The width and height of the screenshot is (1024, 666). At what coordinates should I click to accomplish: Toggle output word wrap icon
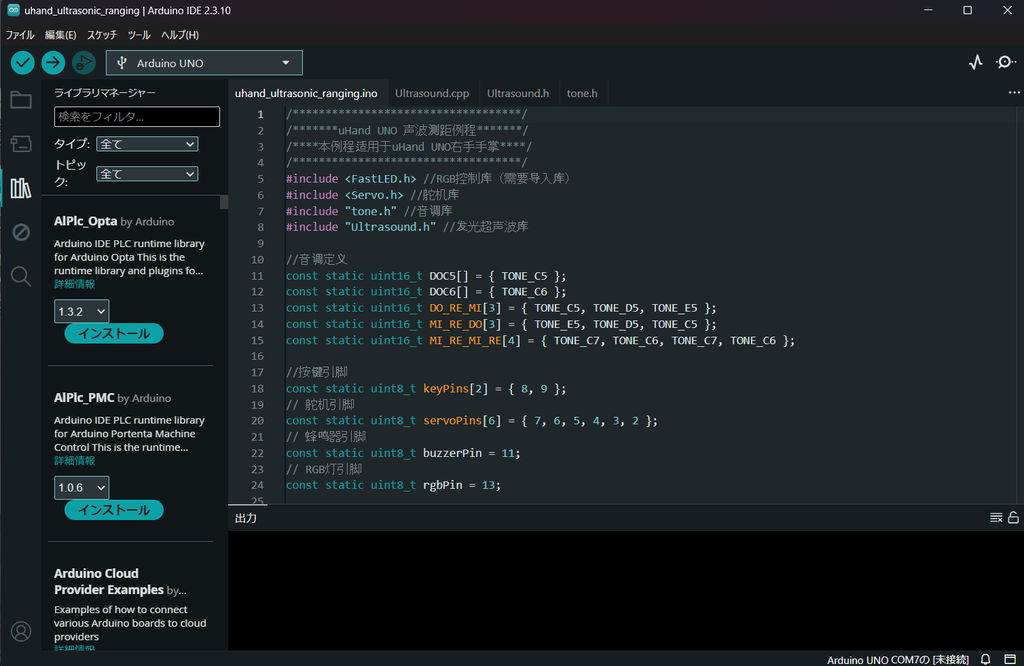[x=996, y=518]
